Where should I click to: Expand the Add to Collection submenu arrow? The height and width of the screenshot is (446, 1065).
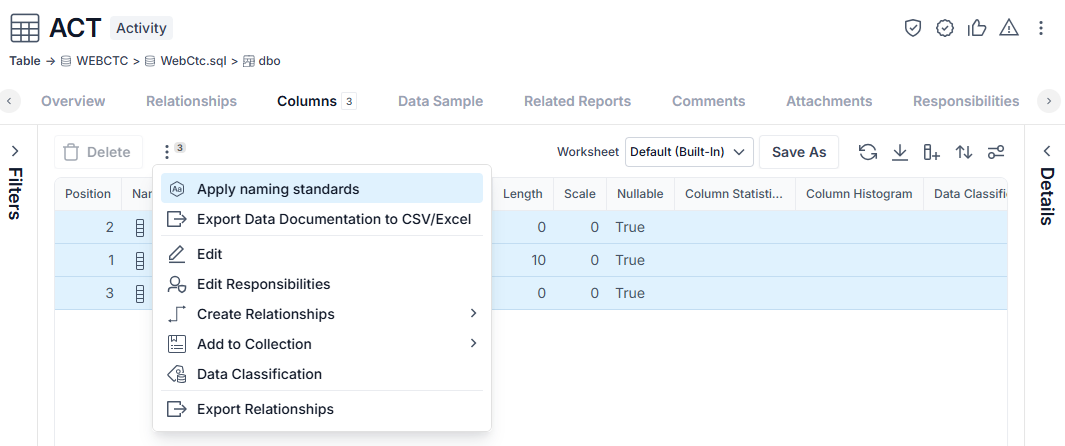[x=473, y=343]
